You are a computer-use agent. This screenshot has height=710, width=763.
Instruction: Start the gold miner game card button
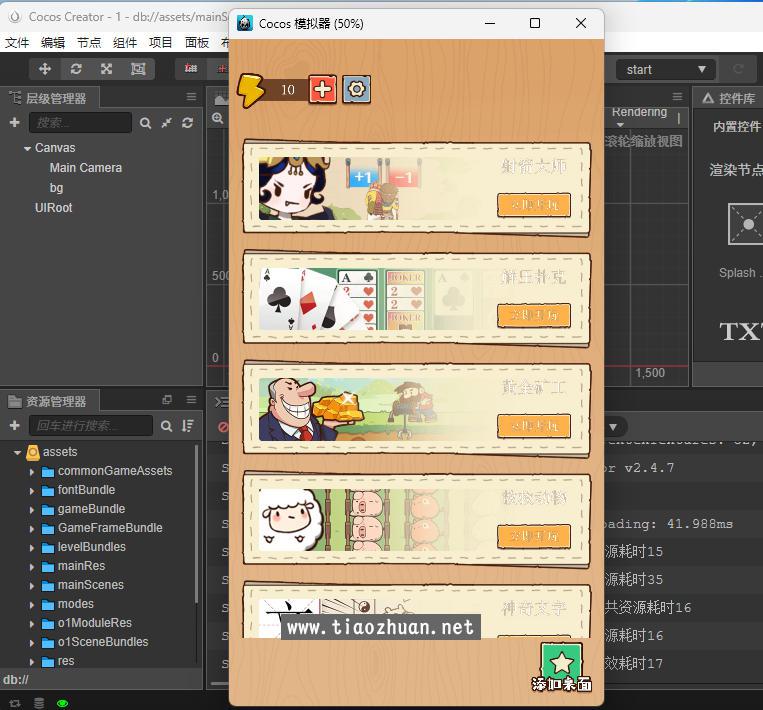[x=534, y=426]
